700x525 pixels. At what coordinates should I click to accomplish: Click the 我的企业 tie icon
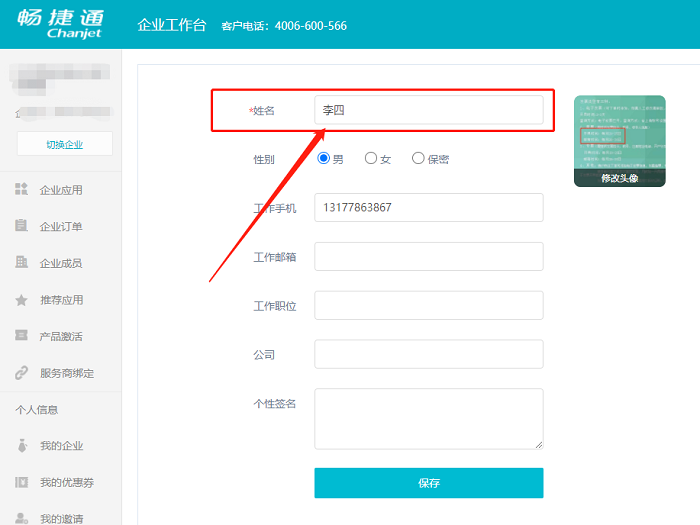[22, 446]
